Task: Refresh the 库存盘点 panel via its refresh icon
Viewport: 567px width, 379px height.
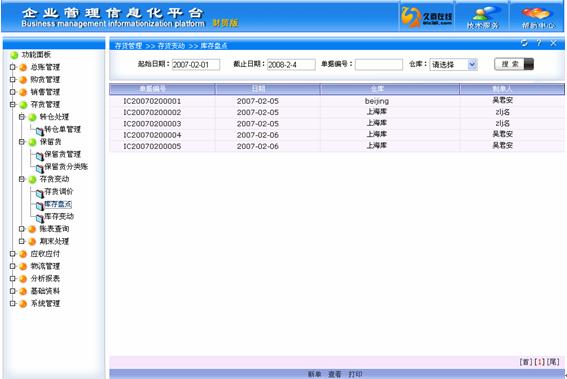Action: pyautogui.click(x=524, y=43)
